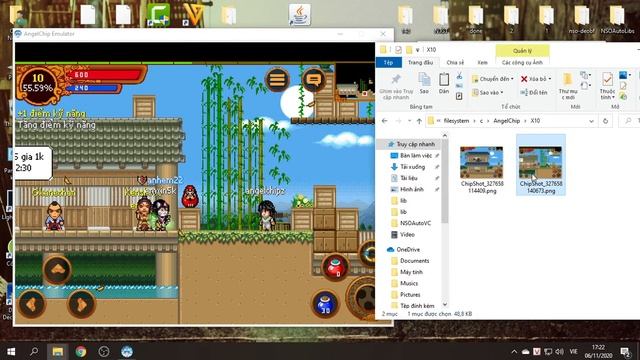
Task: Open the notification center icon
Action: (624, 351)
